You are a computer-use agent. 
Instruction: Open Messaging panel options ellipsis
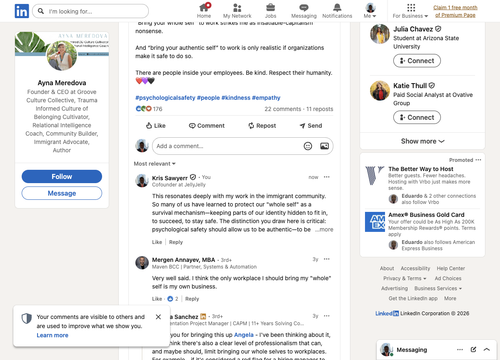pyautogui.click(x=460, y=350)
